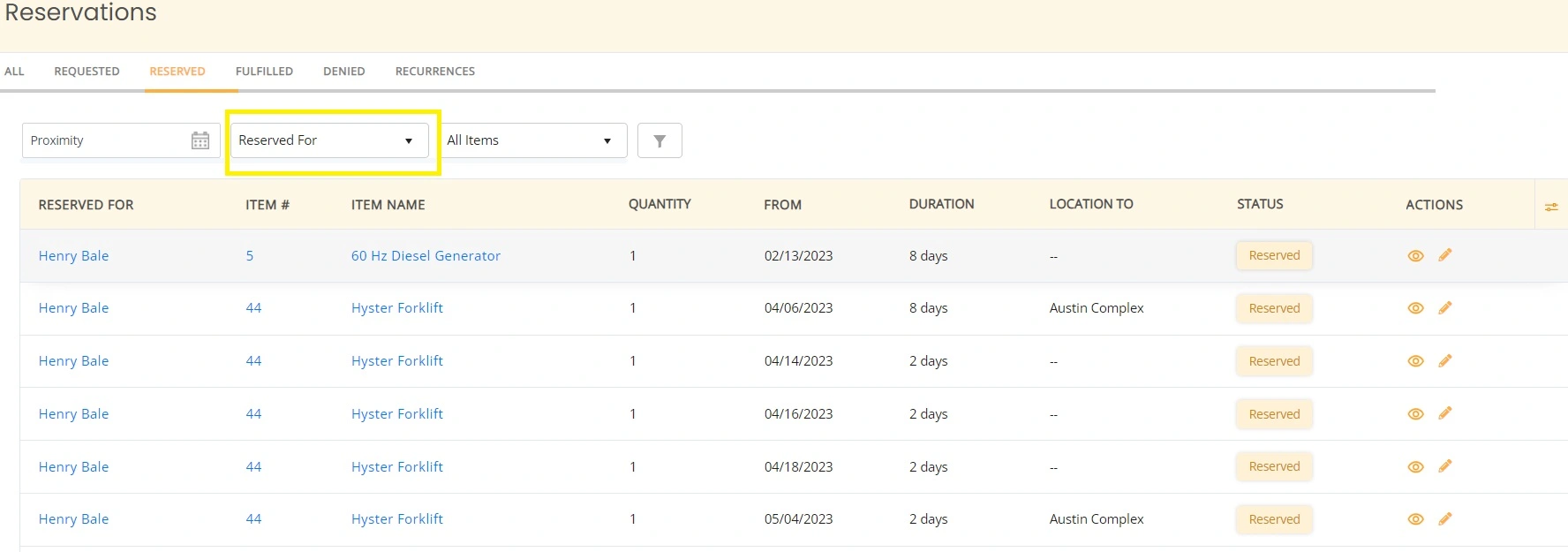The width and height of the screenshot is (1568, 552).
Task: Click the 04/06/2023 date cell
Action: (798, 308)
